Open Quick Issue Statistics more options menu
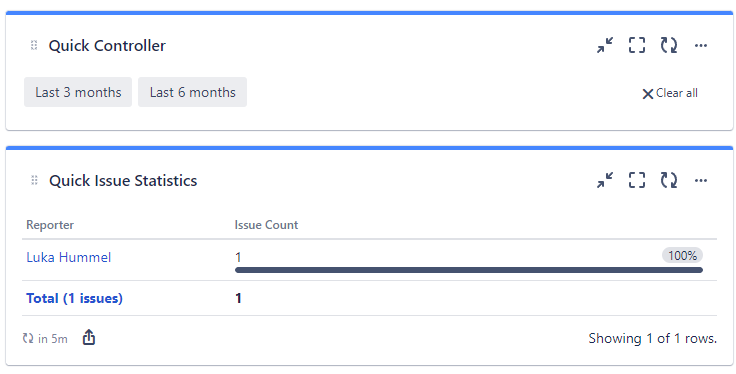736x374 pixels. (x=701, y=180)
